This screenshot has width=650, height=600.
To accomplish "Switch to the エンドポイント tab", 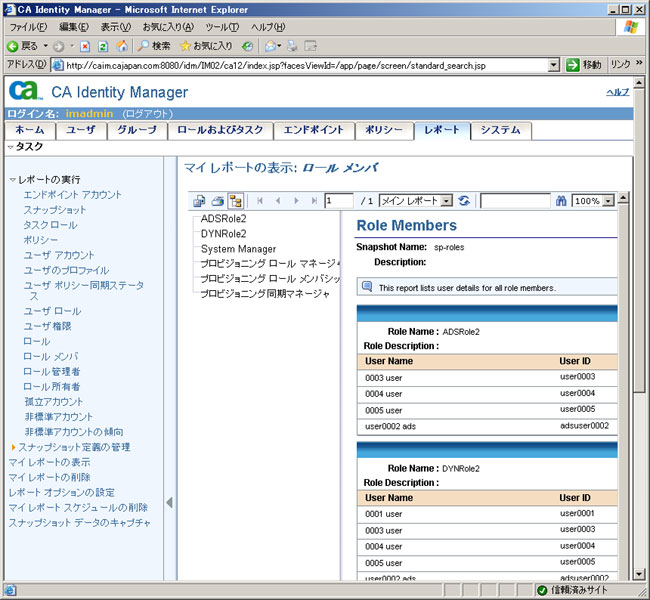I will tap(313, 130).
